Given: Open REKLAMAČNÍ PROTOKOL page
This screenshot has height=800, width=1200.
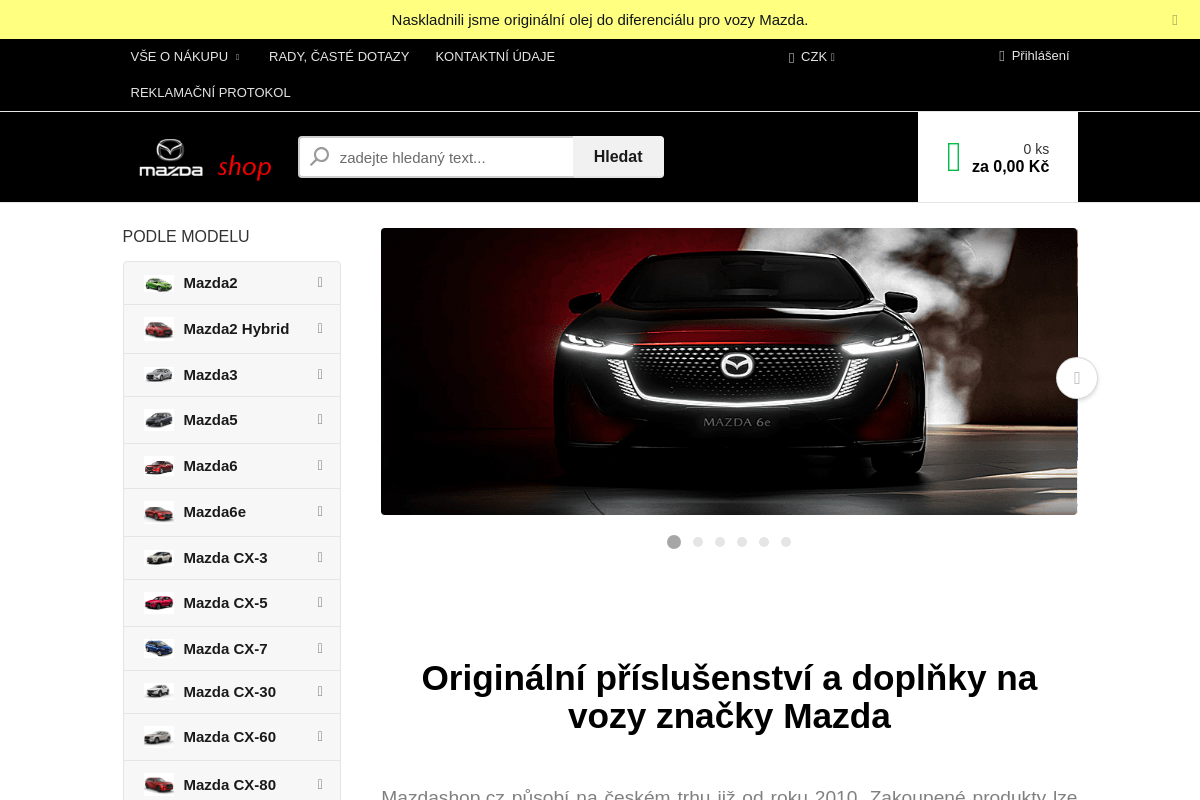Looking at the screenshot, I should (x=210, y=93).
